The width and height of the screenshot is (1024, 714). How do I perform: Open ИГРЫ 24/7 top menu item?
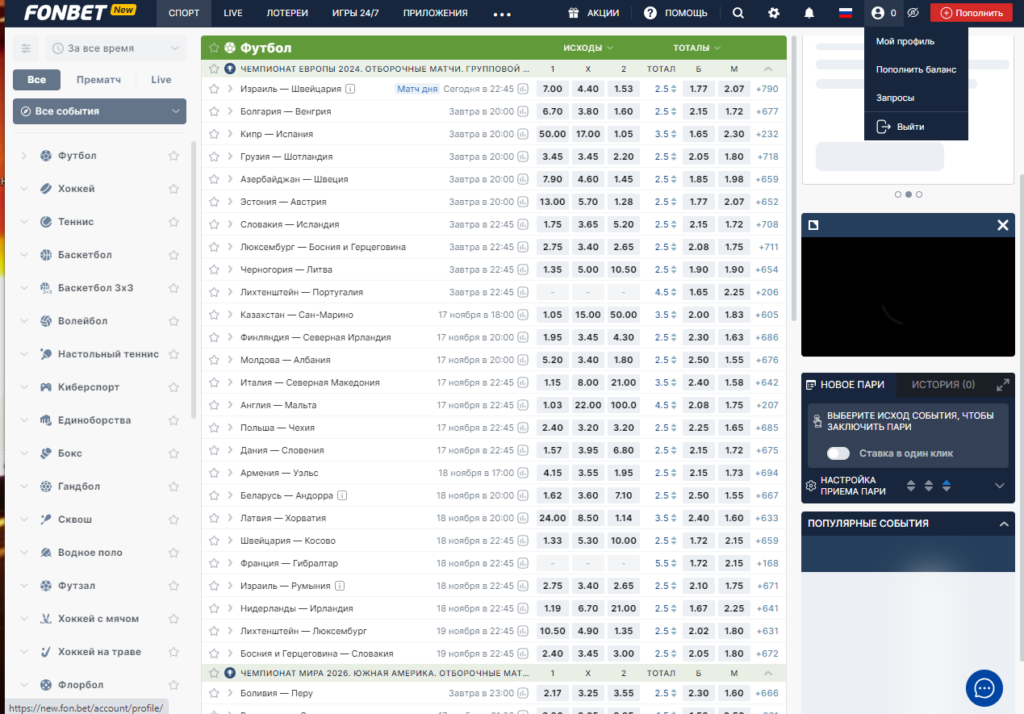pos(355,13)
